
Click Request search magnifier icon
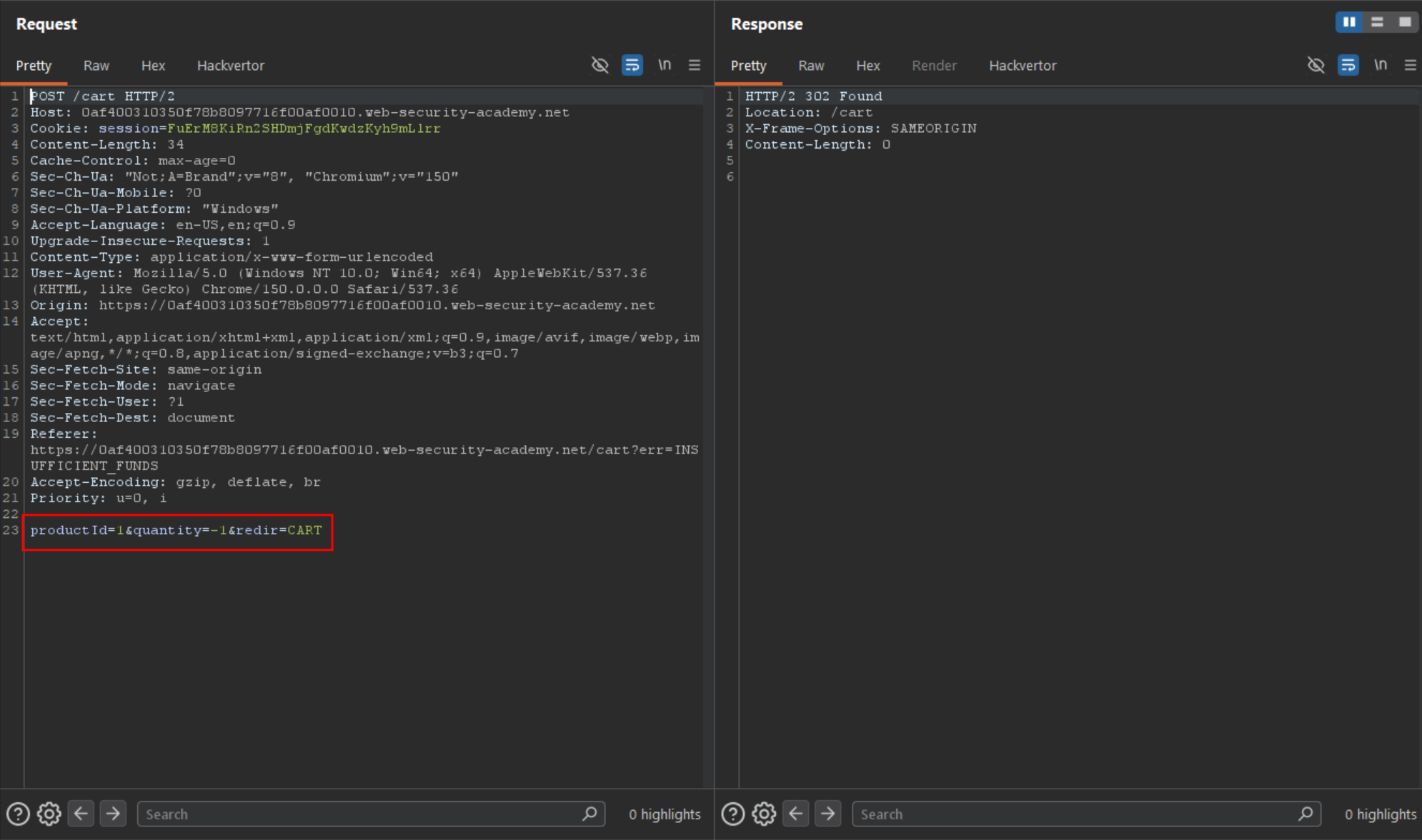pos(590,814)
